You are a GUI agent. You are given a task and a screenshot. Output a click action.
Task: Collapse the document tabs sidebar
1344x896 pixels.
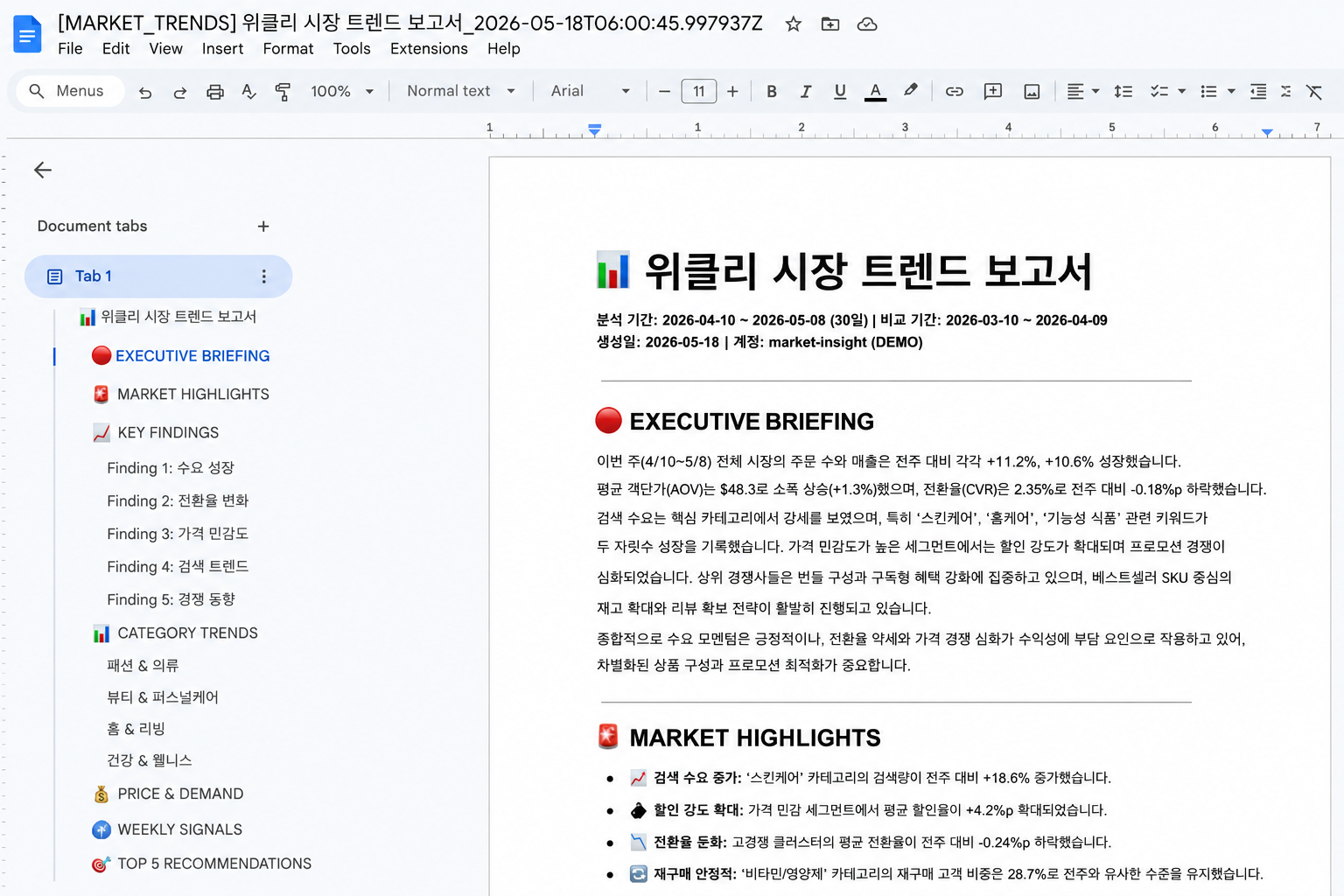[43, 170]
